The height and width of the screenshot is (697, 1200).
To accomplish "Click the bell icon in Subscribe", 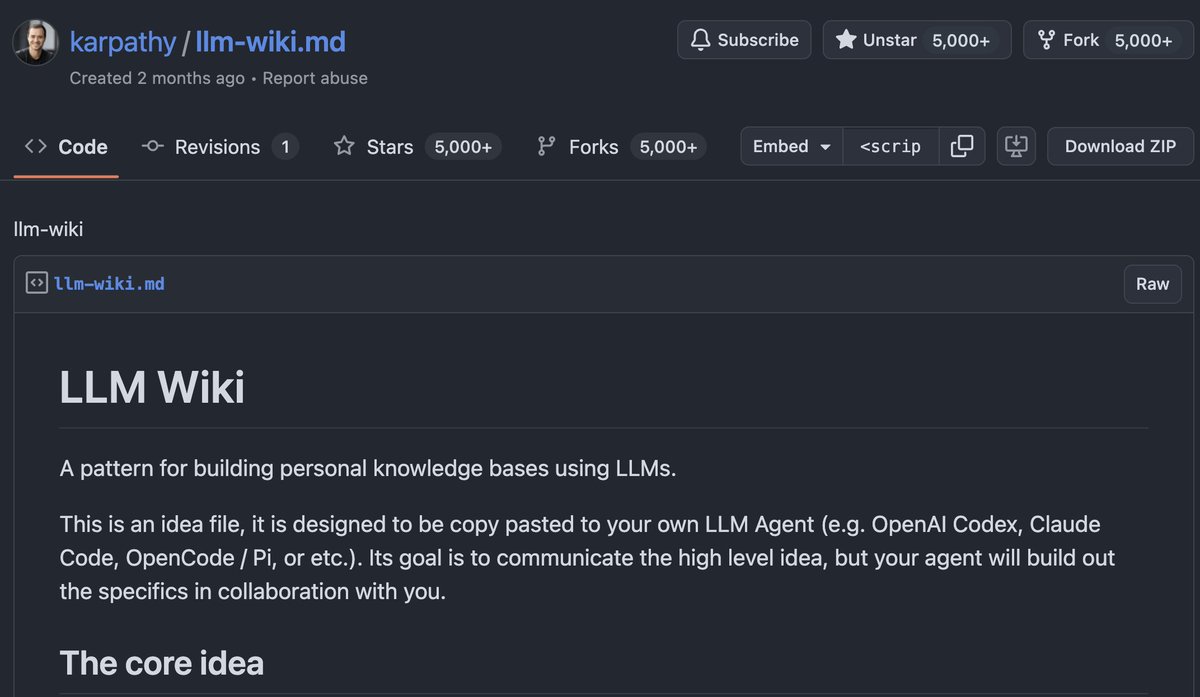I will coord(700,40).
